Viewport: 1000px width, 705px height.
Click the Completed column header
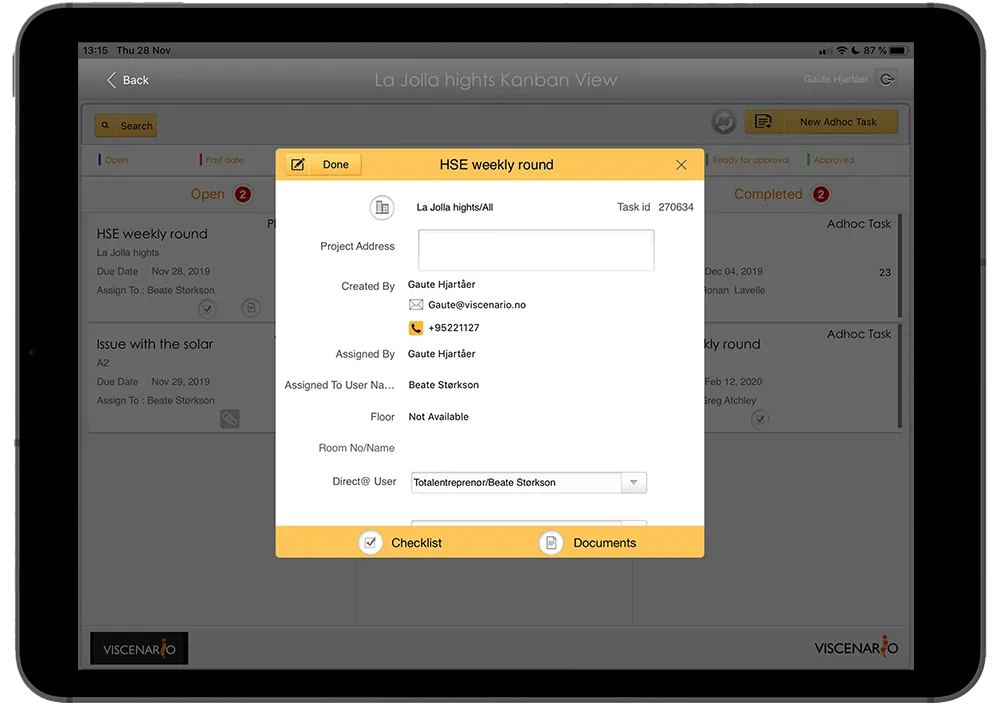tap(768, 194)
